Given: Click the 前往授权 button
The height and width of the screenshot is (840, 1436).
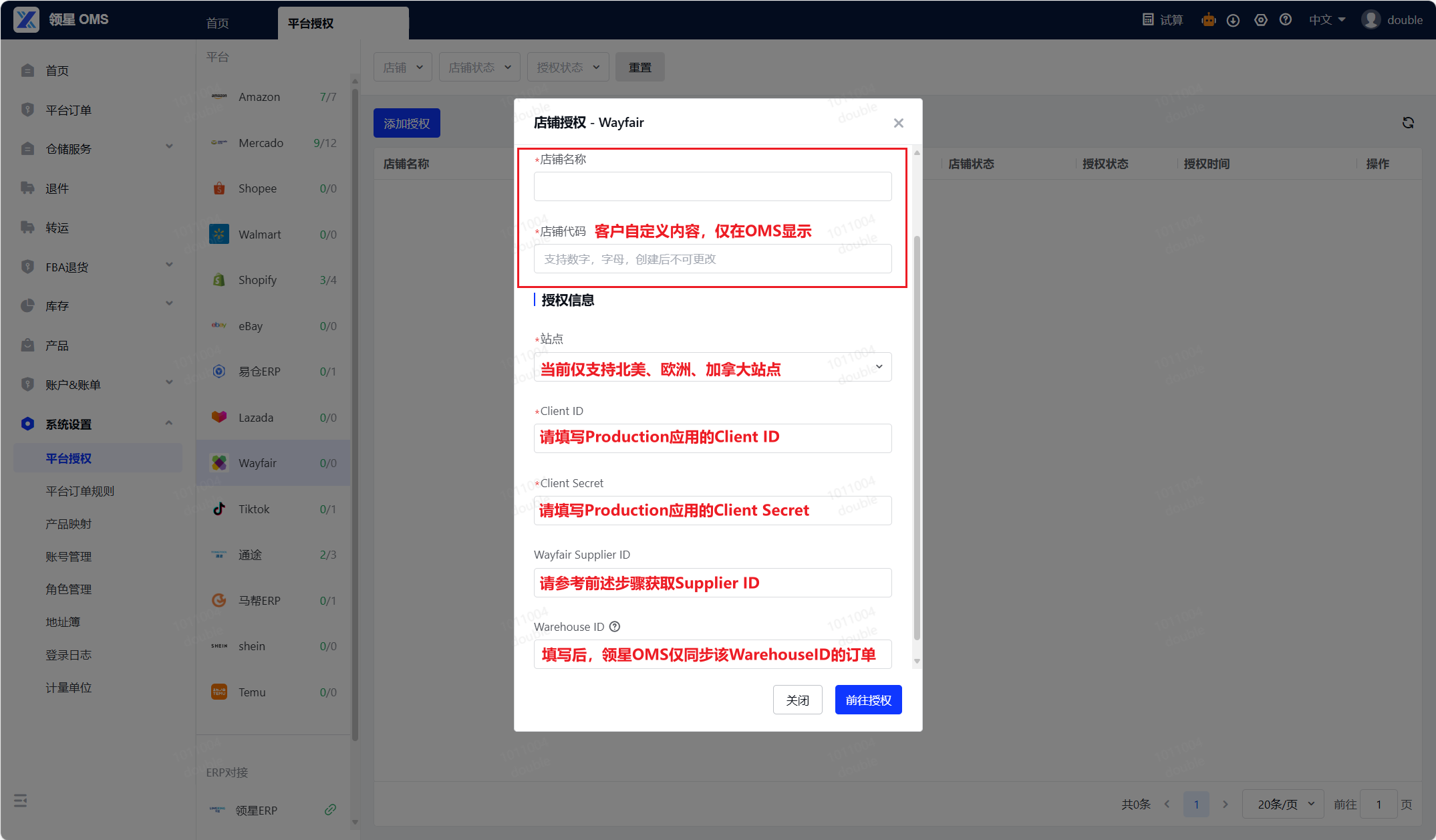Looking at the screenshot, I should (868, 700).
